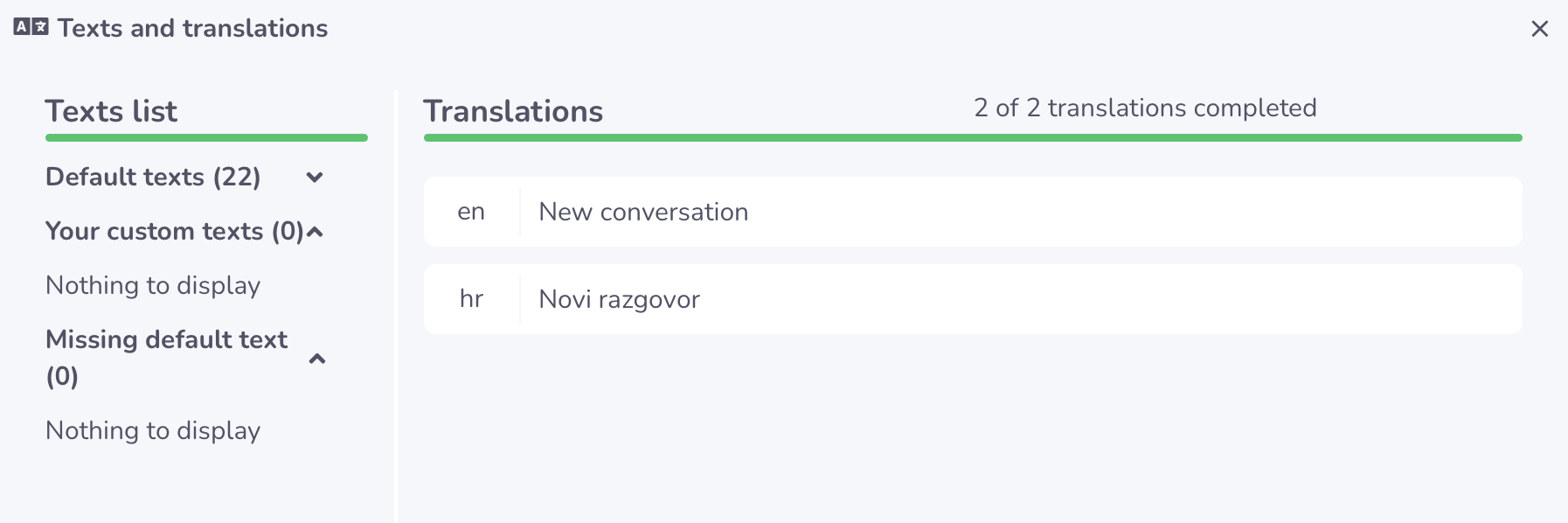This screenshot has width=1568, height=523.
Task: Click the 2 of 2 translations completed text
Action: coord(1145,108)
